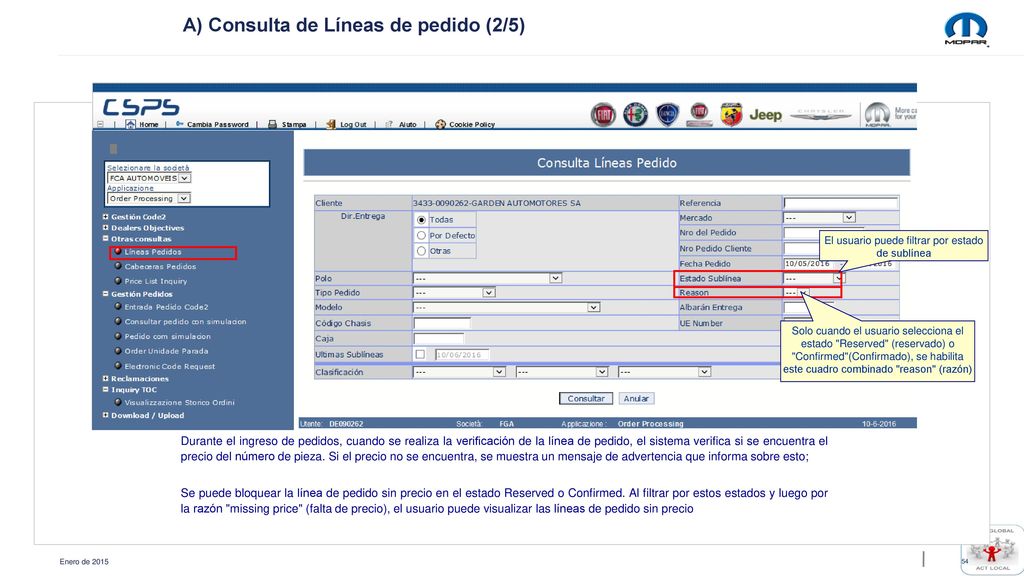The width and height of the screenshot is (1024, 576).
Task: Click the Chrysler wings logo
Action: click(x=821, y=114)
